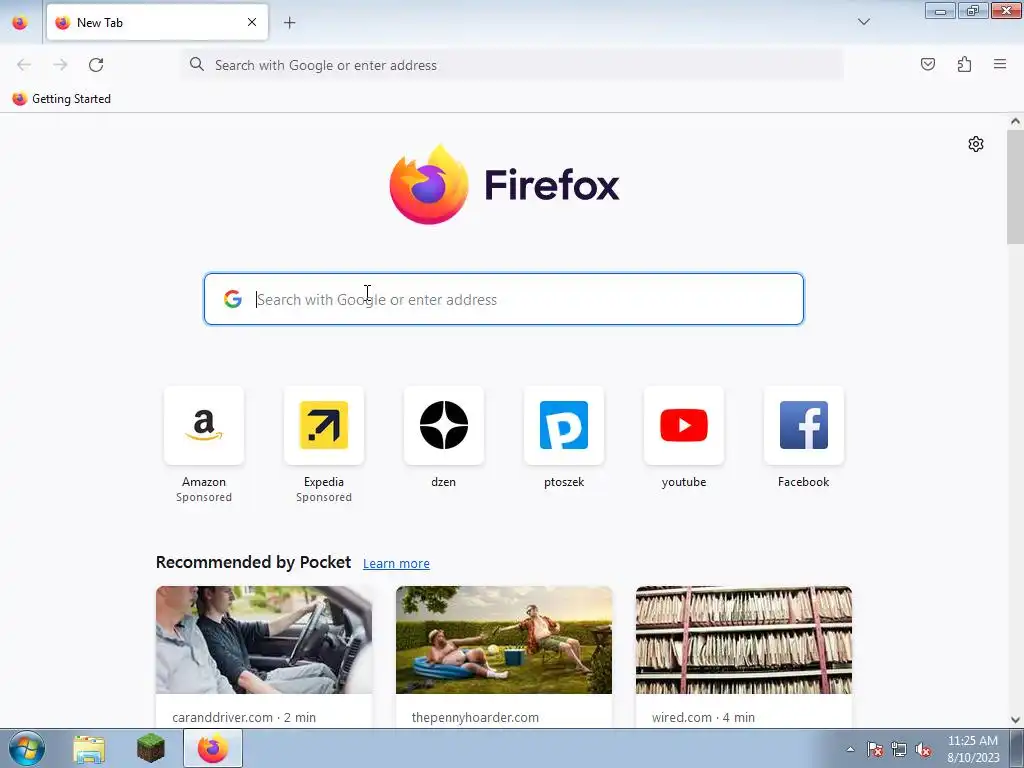The image size is (1024, 768).
Task: Open the Extensions puzzle icon
Action: [965, 64]
